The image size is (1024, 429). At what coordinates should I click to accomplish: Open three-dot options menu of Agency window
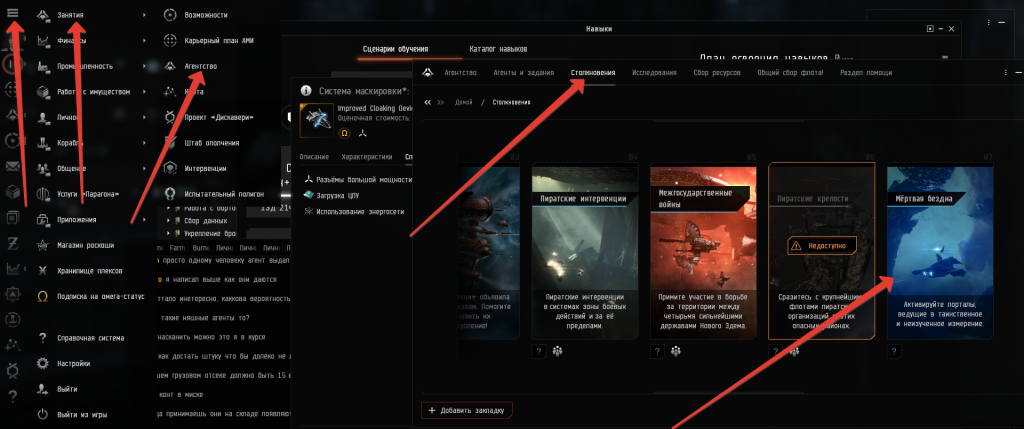1005,73
